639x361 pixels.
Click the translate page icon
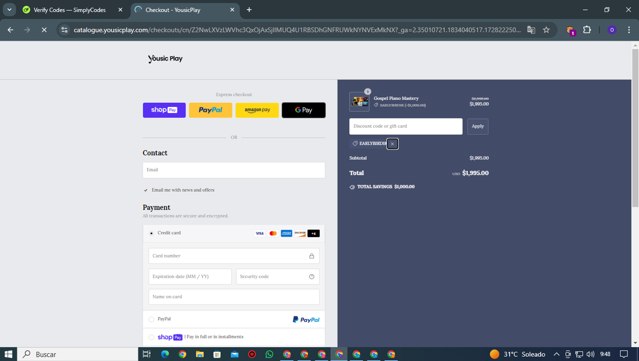coord(531,30)
